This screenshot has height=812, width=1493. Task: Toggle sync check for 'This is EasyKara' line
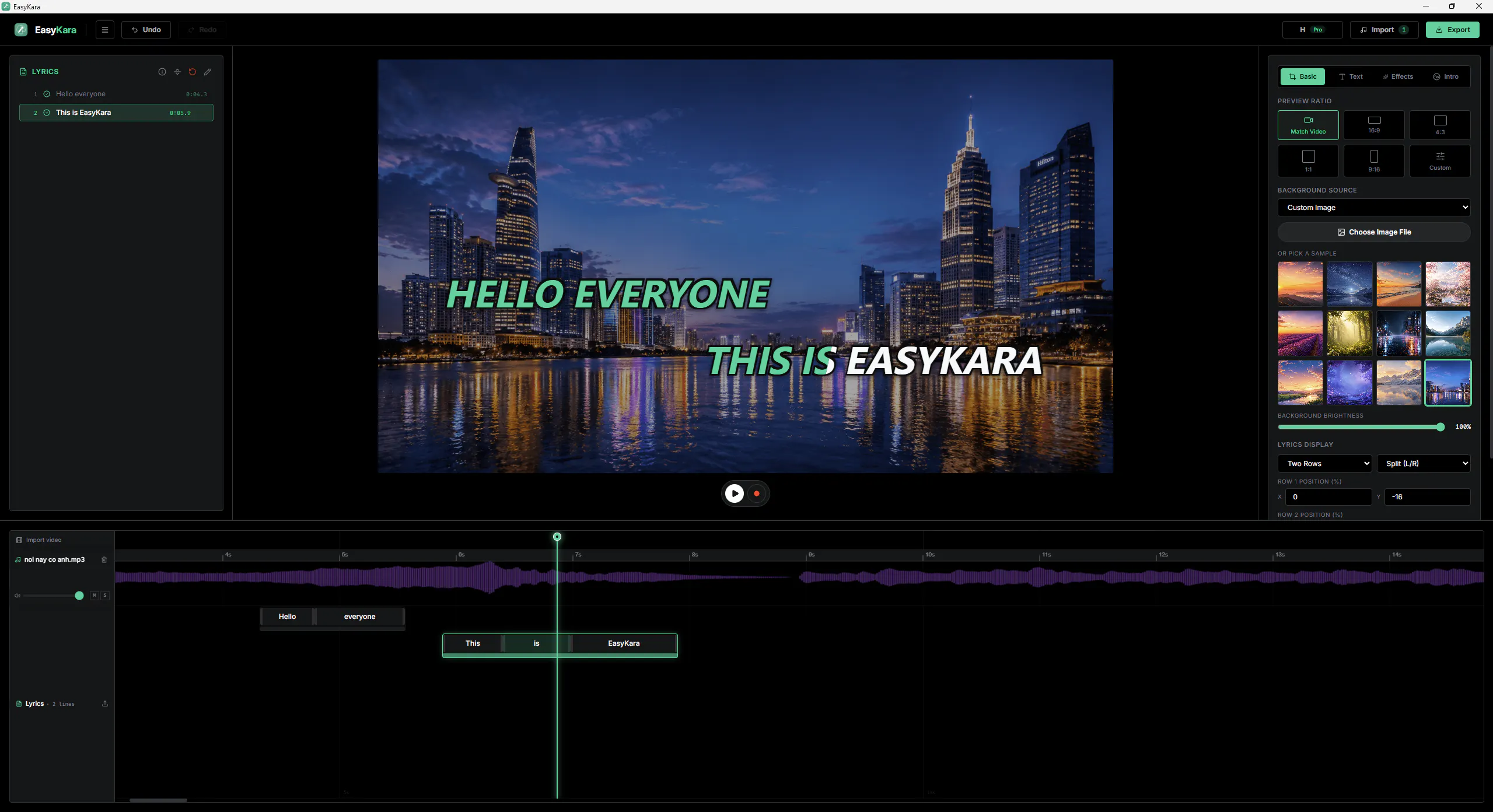(47, 113)
